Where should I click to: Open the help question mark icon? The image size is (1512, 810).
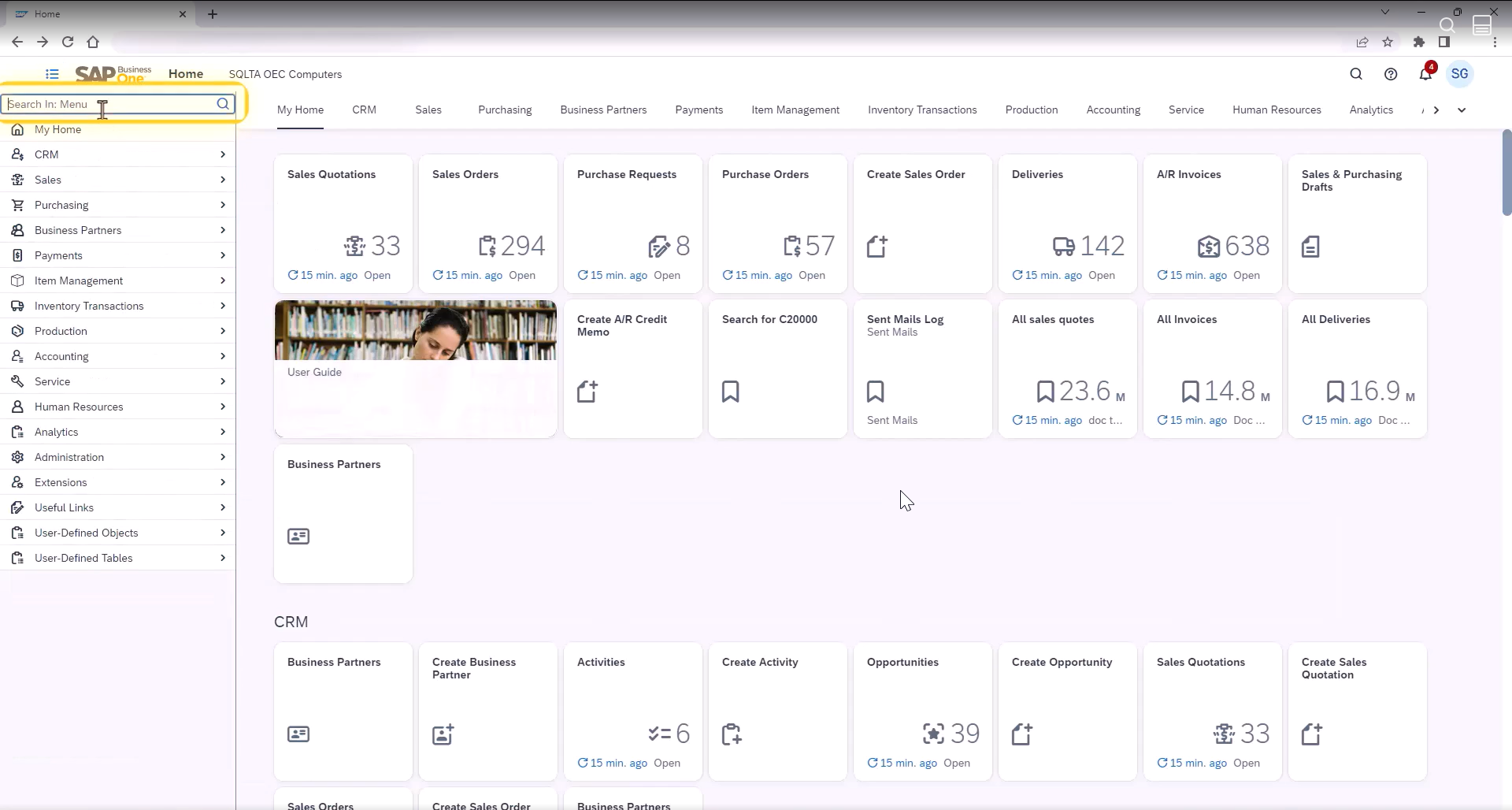pyautogui.click(x=1391, y=74)
